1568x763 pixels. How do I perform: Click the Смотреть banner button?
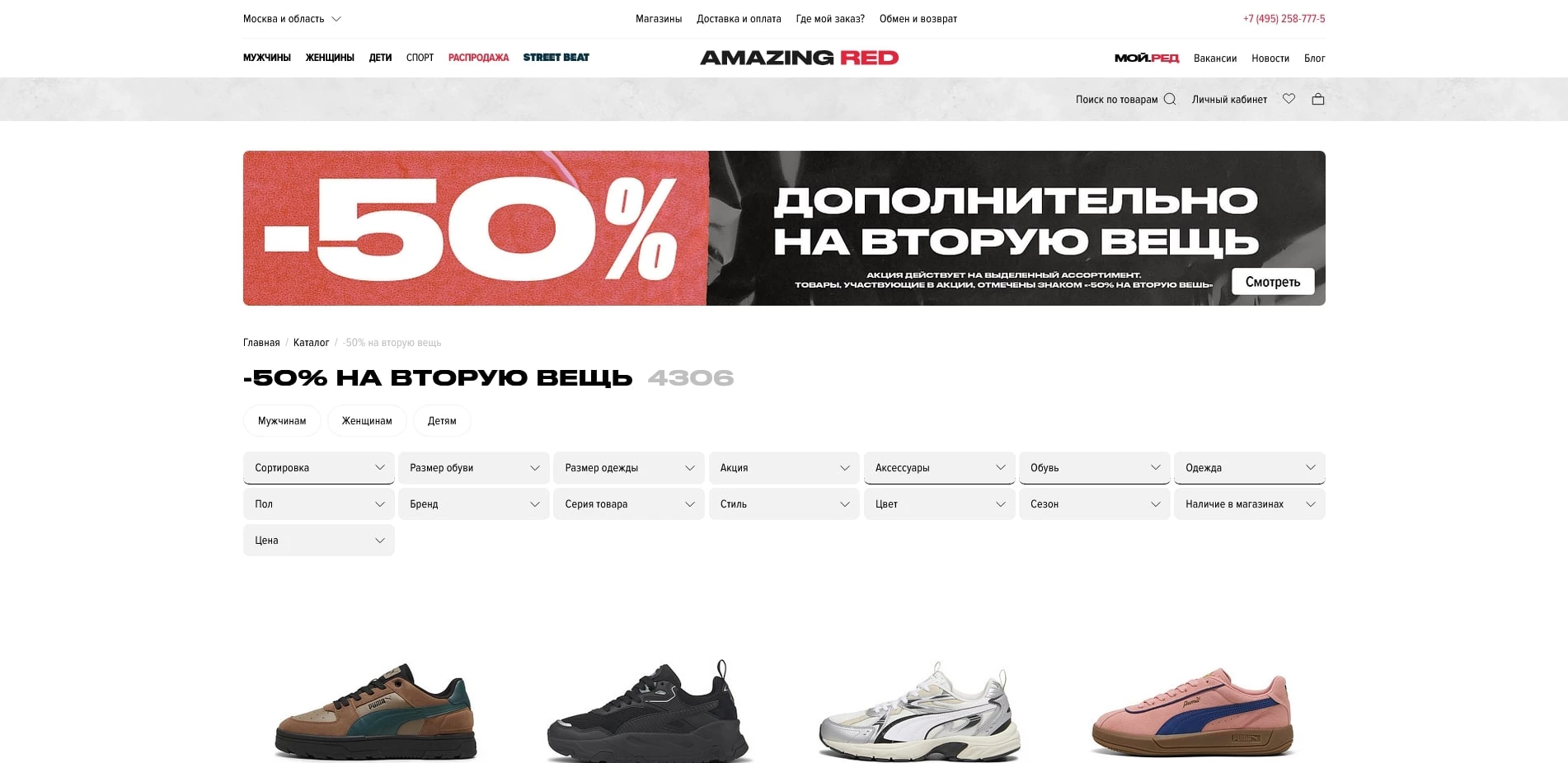click(1273, 282)
